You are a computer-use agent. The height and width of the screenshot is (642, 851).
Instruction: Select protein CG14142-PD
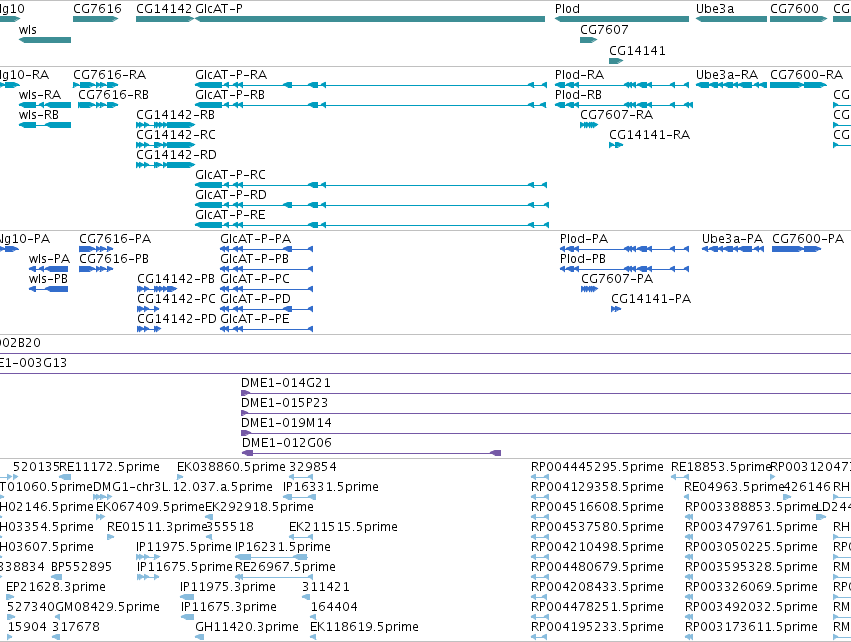[149, 329]
